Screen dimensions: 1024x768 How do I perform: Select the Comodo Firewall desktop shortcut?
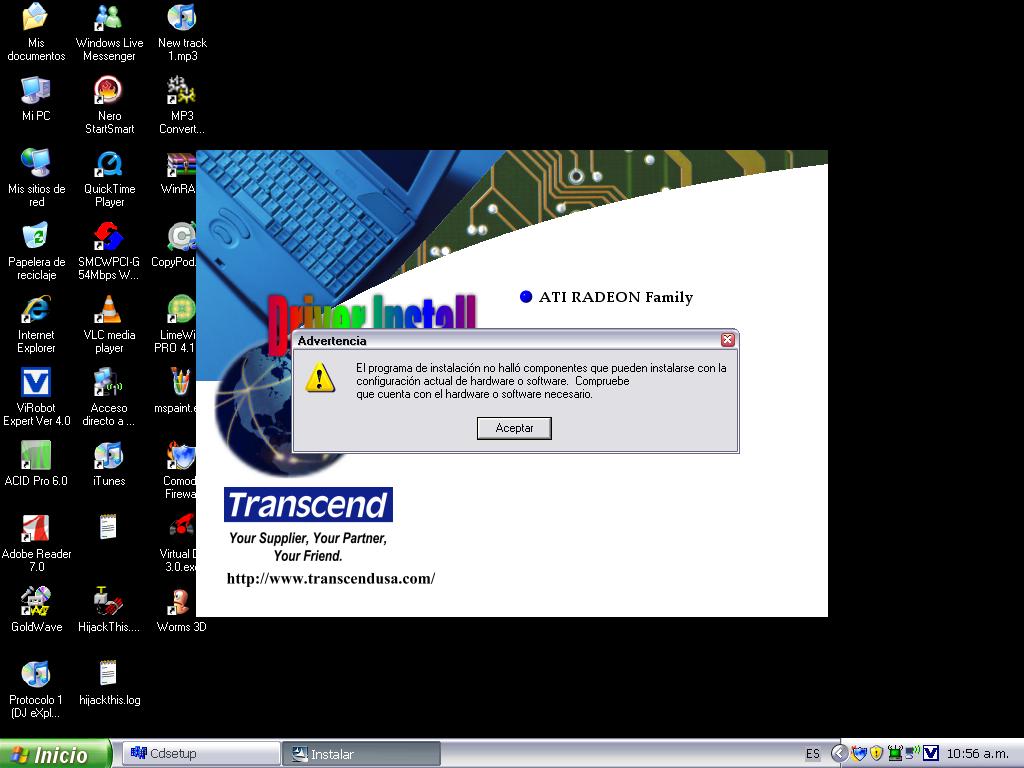pos(179,472)
